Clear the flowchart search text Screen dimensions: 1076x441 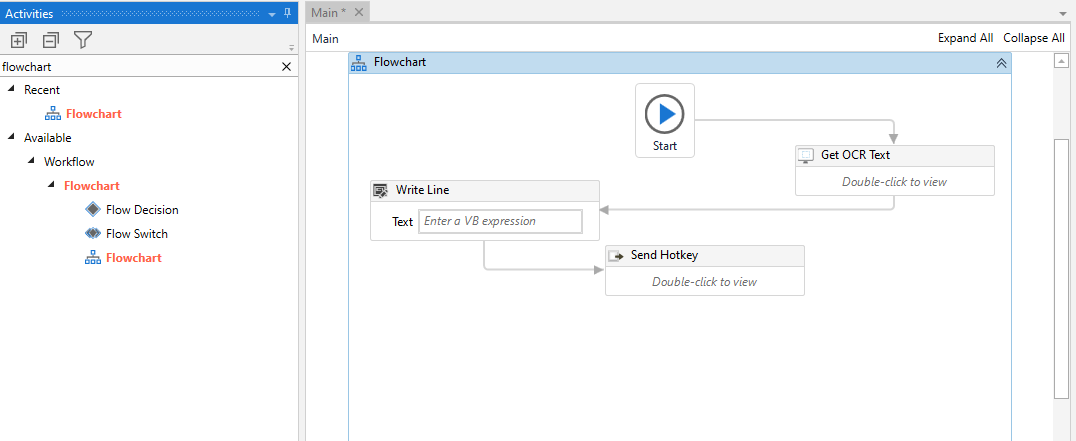click(287, 67)
